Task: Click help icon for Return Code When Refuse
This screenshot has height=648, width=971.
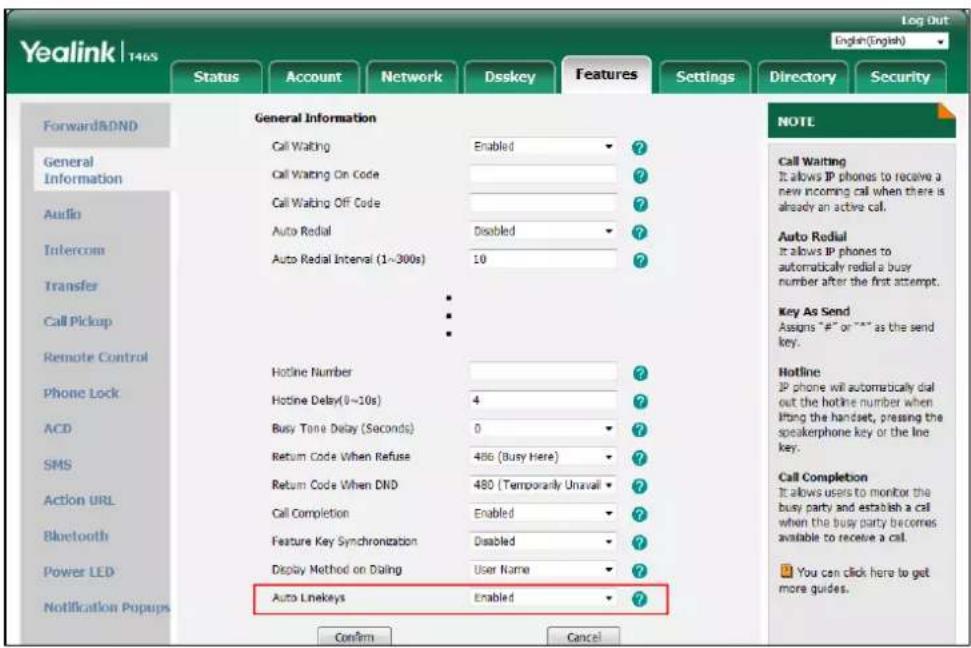Action: [640, 458]
